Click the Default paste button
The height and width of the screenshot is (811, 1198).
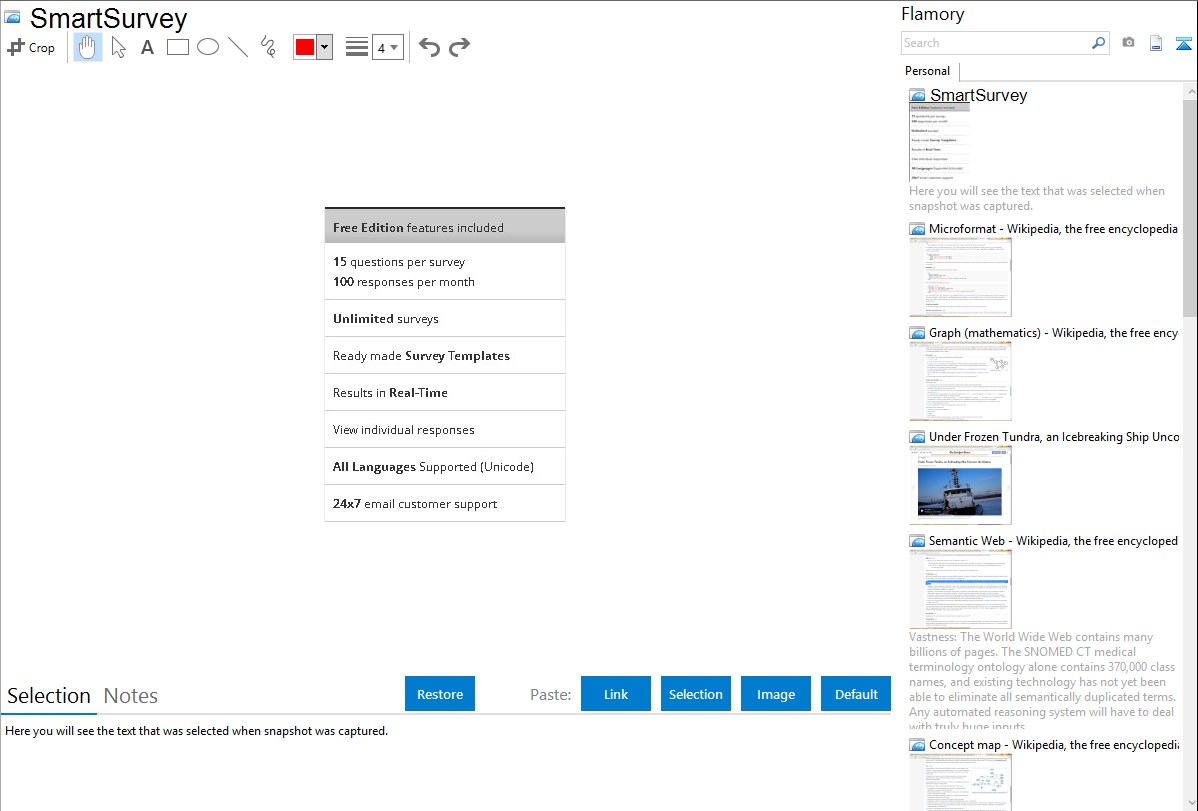pyautogui.click(x=856, y=694)
